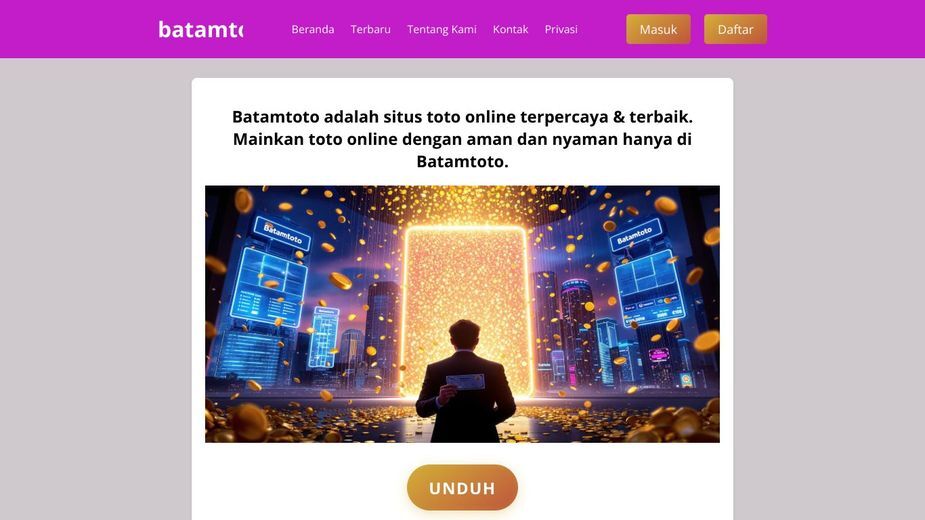Open the Tentang Kami page
925x520 pixels.
pos(442,29)
